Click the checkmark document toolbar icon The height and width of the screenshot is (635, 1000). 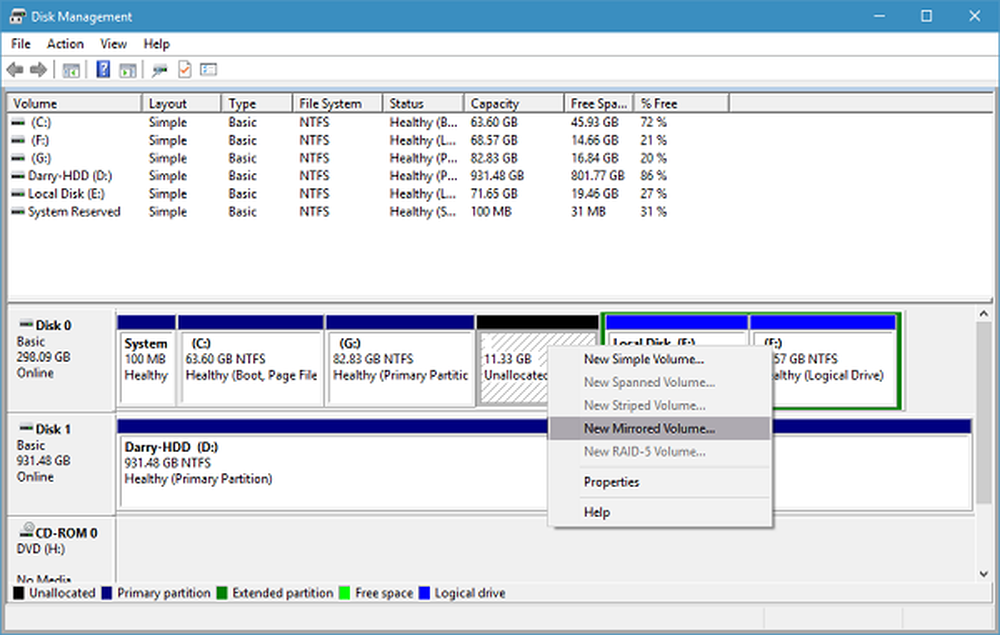[183, 69]
